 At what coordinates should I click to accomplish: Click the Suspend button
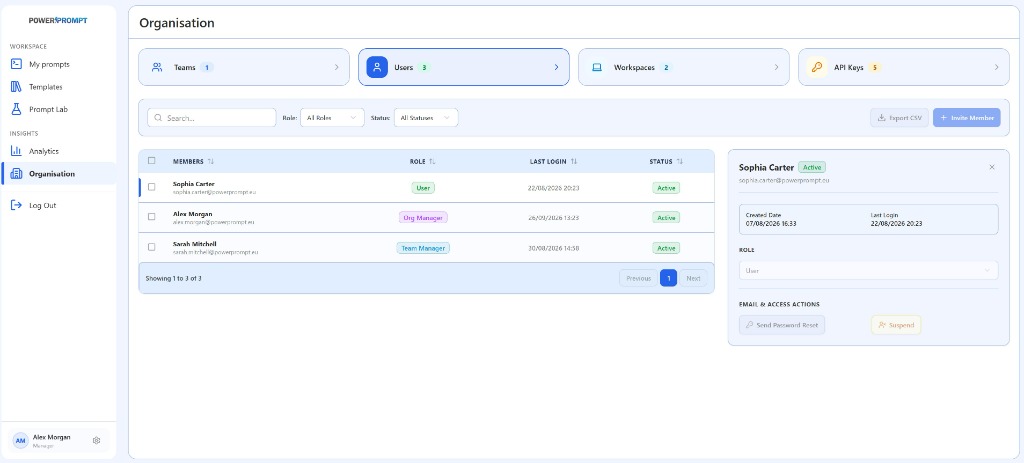pyautogui.click(x=896, y=325)
